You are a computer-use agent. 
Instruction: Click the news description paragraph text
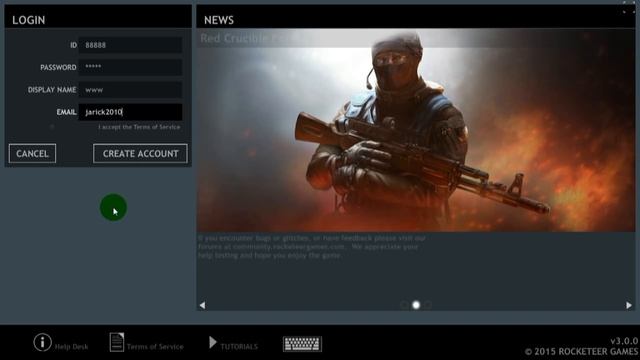pyautogui.click(x=312, y=247)
